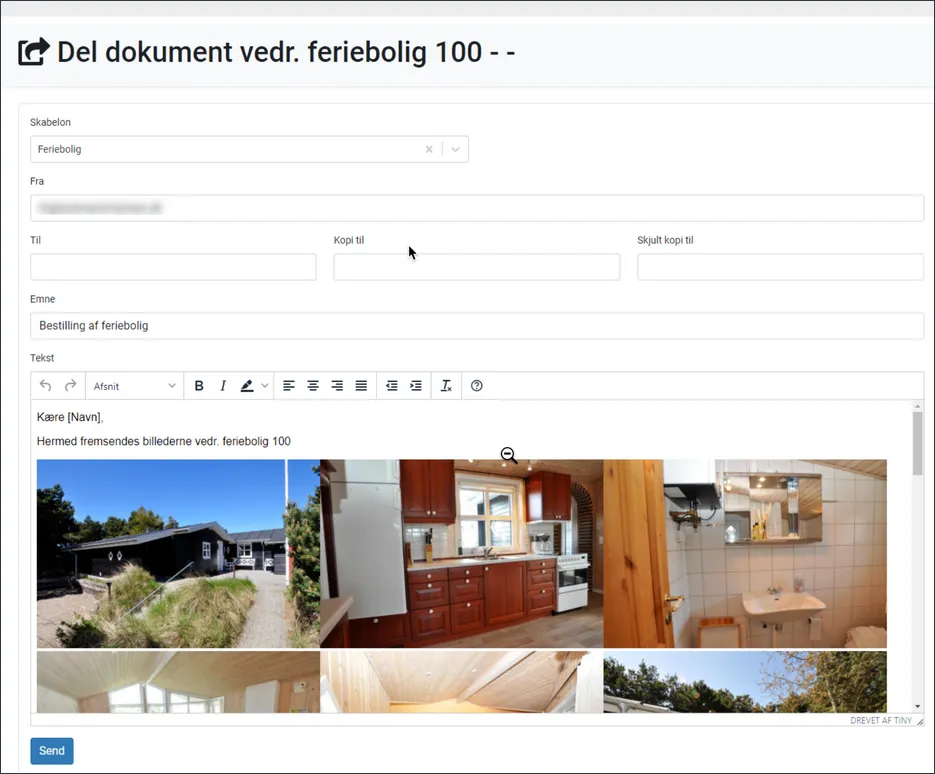Open the highlight color dropdown arrow

[265, 386]
